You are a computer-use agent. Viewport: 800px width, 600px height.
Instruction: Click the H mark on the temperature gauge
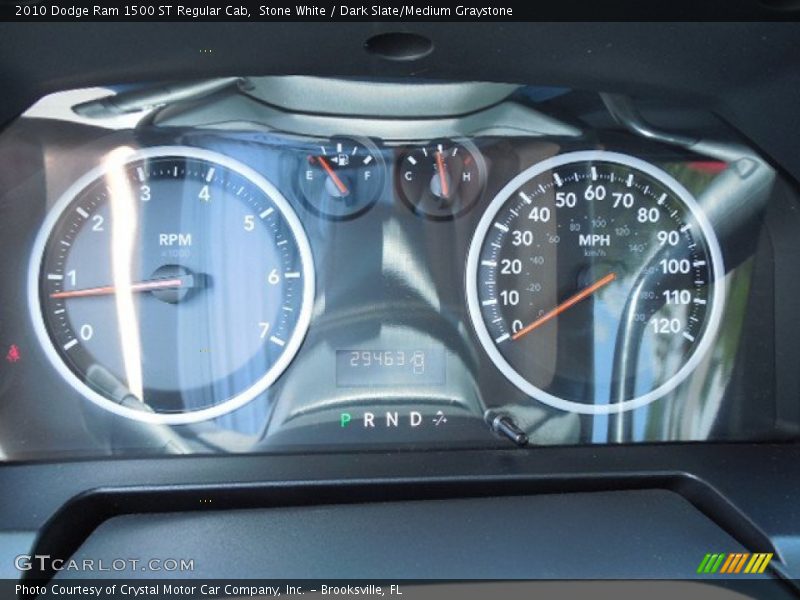[x=466, y=177]
